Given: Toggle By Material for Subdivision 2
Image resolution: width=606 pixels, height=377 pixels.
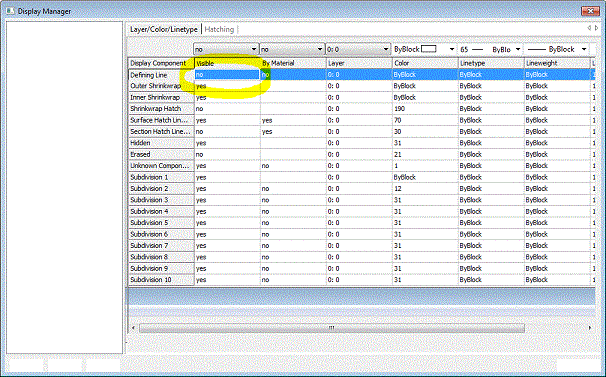Looking at the screenshot, I should pyautogui.click(x=293, y=189).
